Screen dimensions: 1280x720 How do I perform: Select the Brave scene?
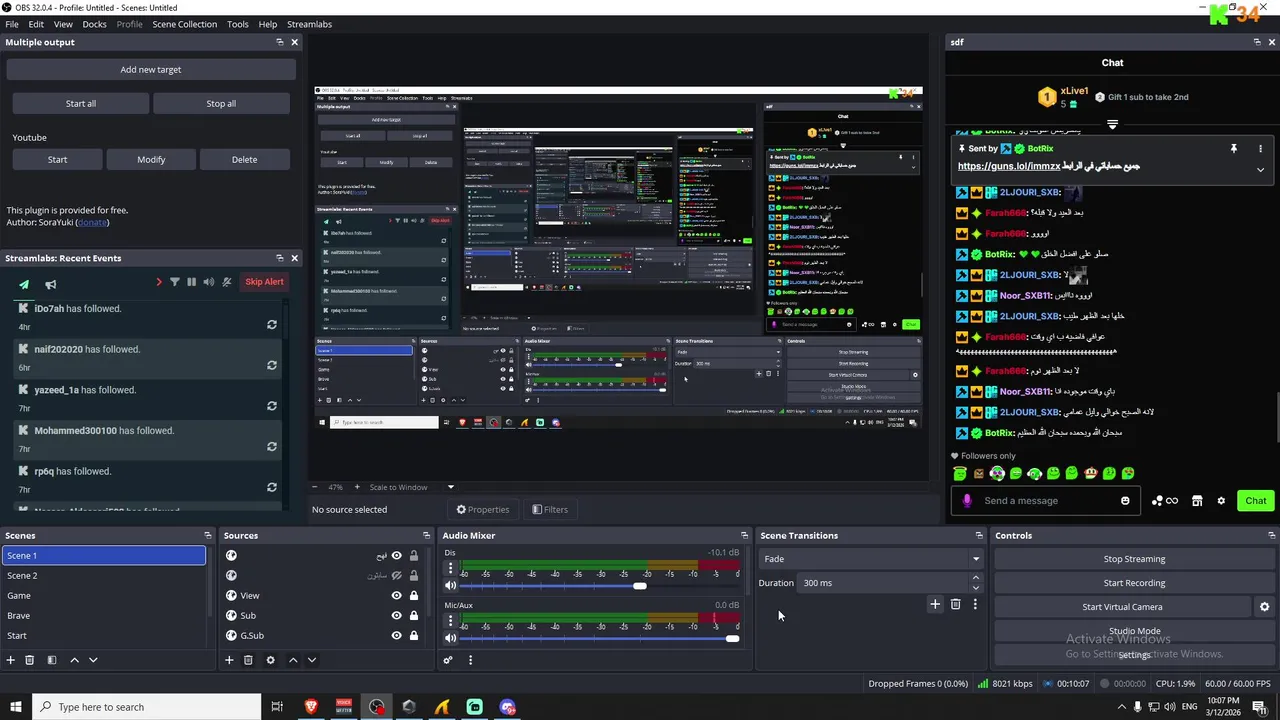click(x=104, y=616)
